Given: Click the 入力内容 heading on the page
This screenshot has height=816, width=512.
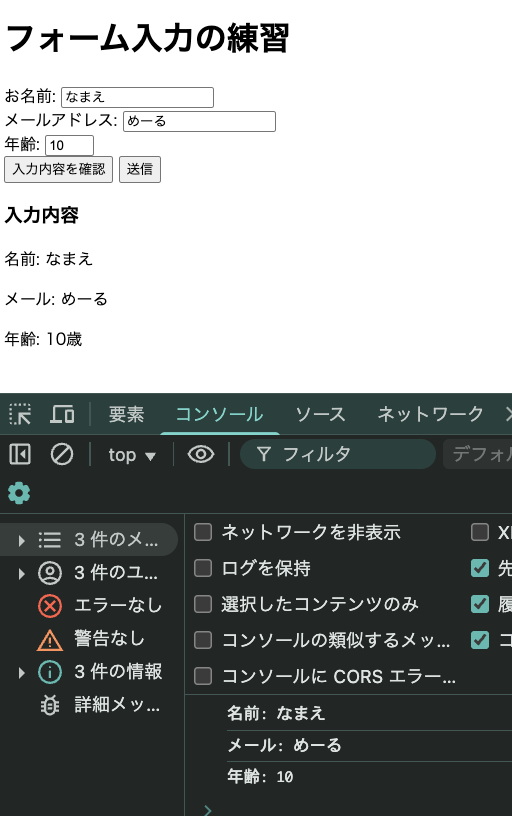Looking at the screenshot, I should [x=42, y=214].
